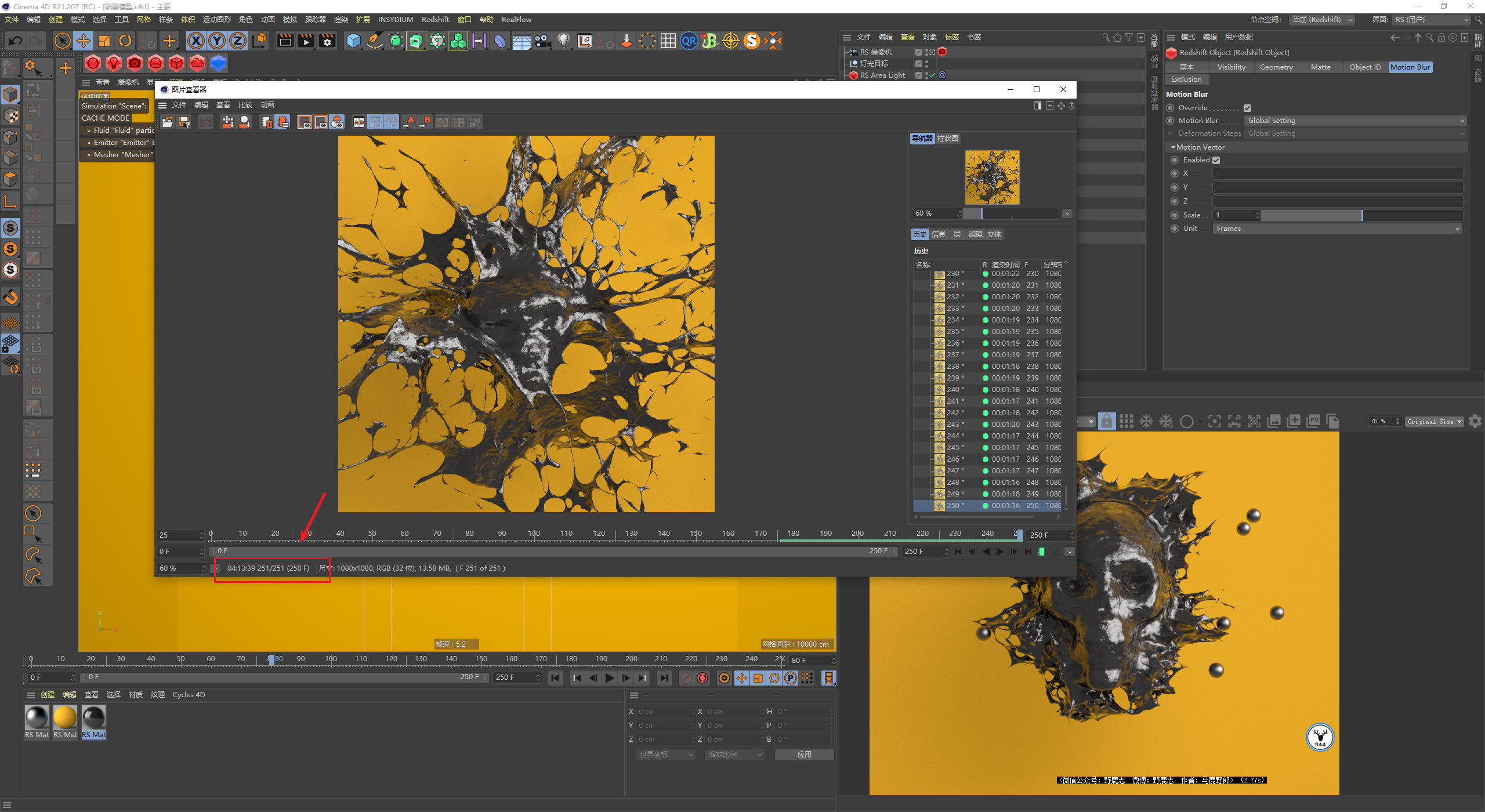Toggle Position keyframe recording button
Image resolution: width=1485 pixels, height=812 pixels.
point(742,678)
